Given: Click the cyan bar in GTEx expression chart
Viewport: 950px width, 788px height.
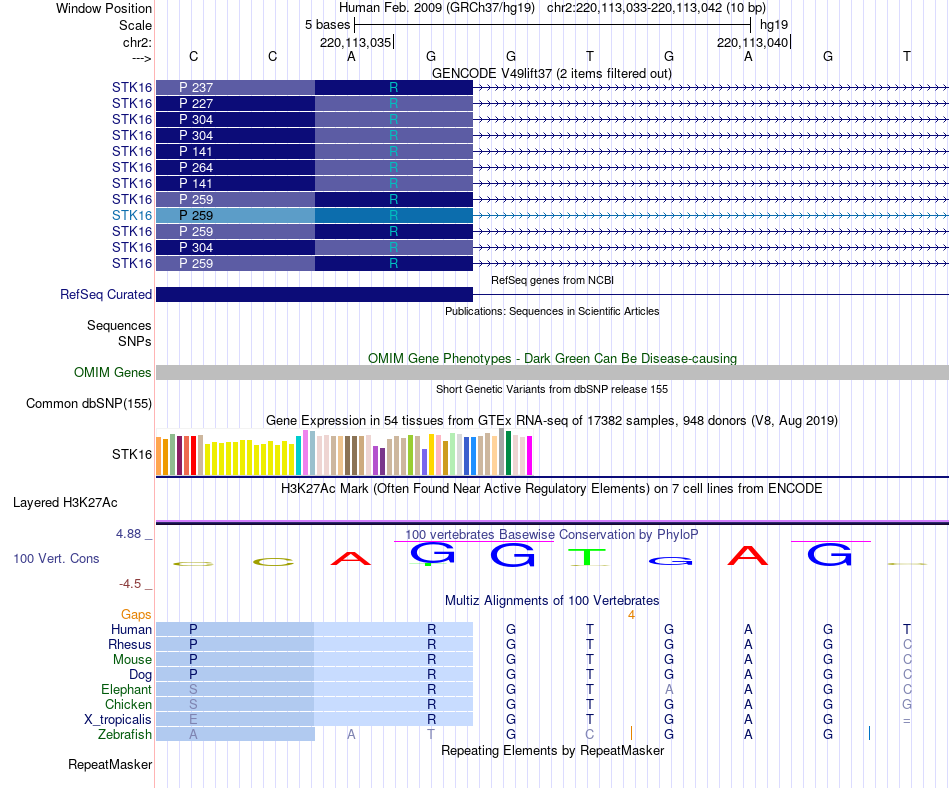Looking at the screenshot, I should [298, 455].
